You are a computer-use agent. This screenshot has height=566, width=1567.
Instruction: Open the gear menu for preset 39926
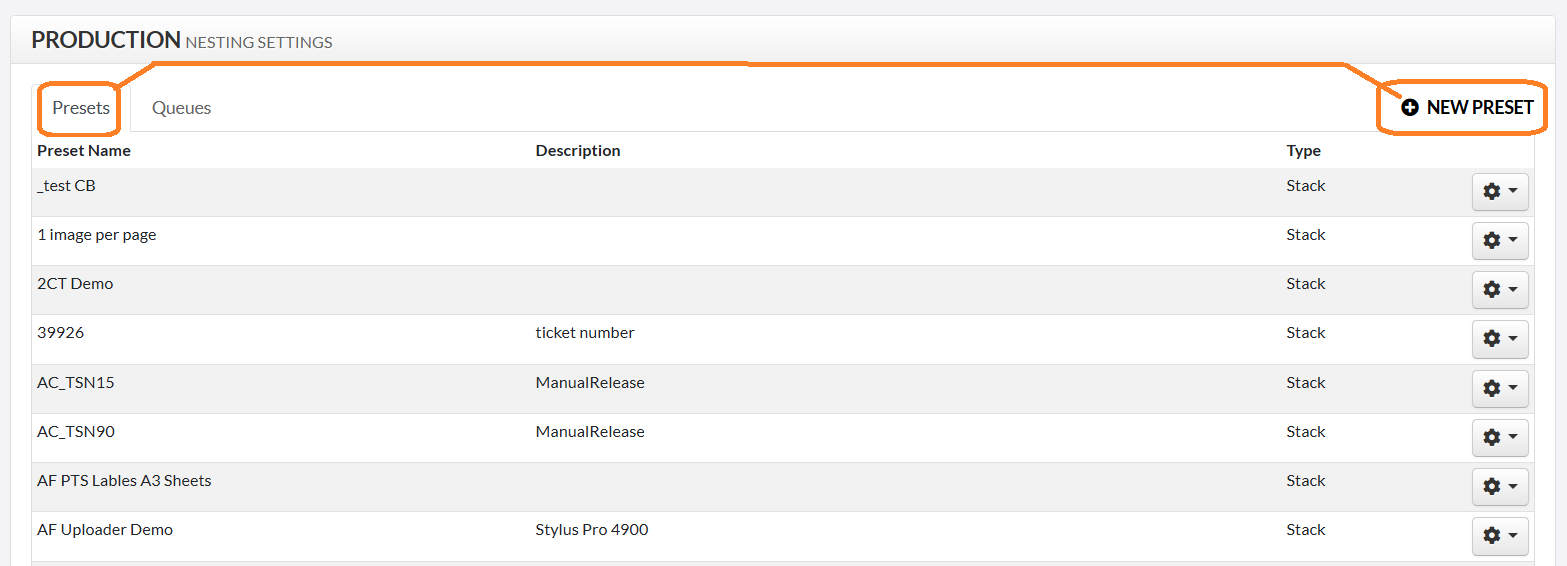(1500, 339)
